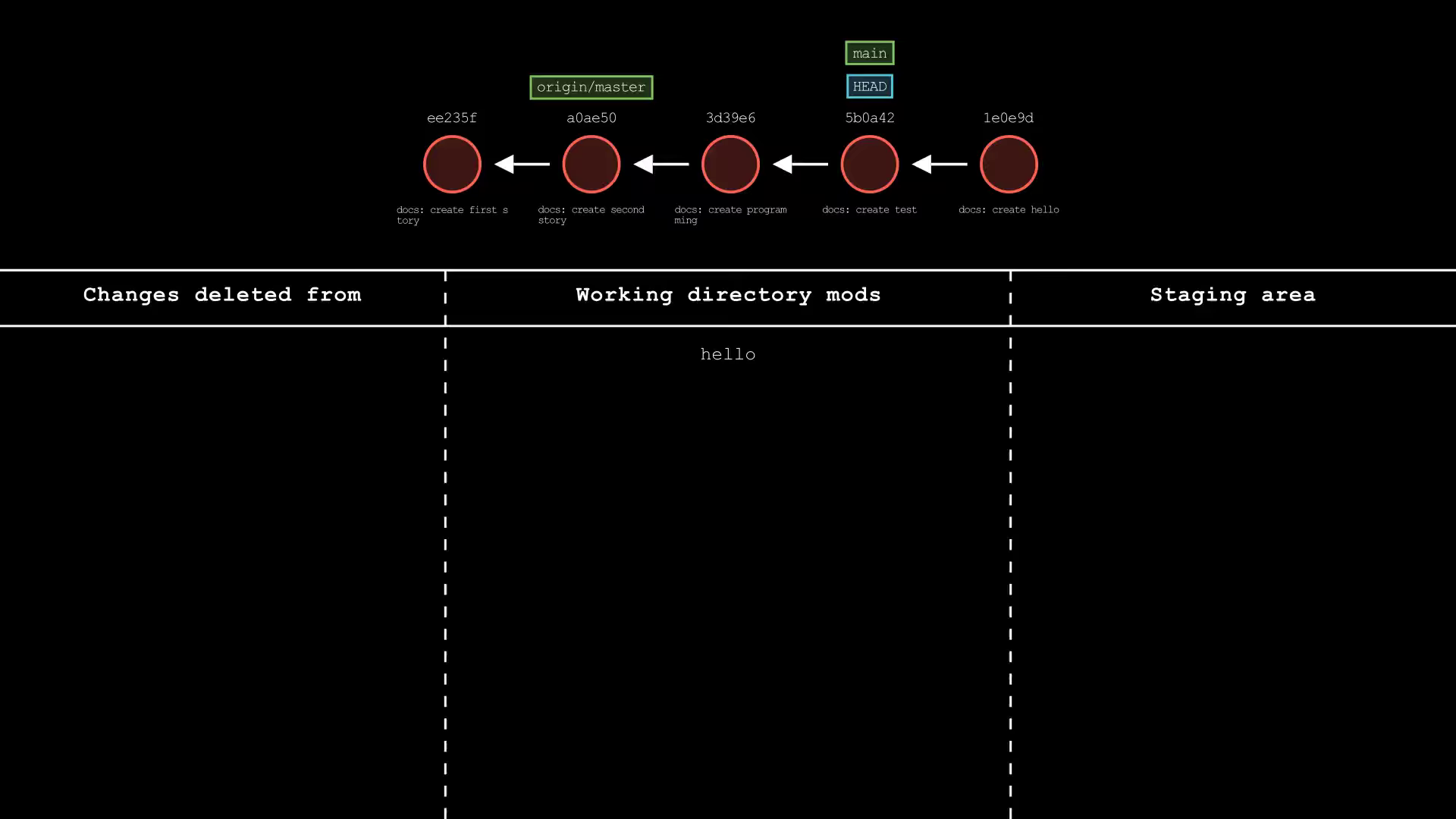
Task: Click the arrow between 3d39e6 and 5b0a42
Action: 800,164
